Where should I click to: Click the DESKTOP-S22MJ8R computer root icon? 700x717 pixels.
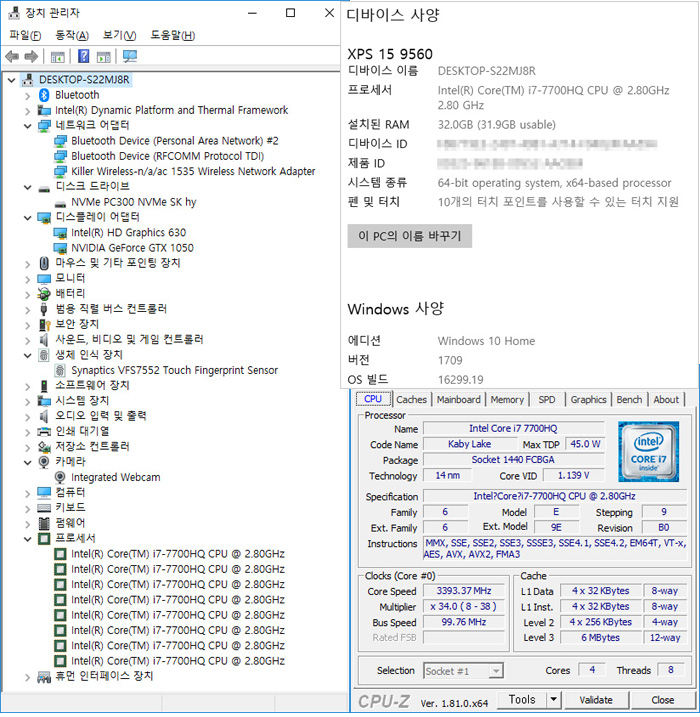pos(27,80)
